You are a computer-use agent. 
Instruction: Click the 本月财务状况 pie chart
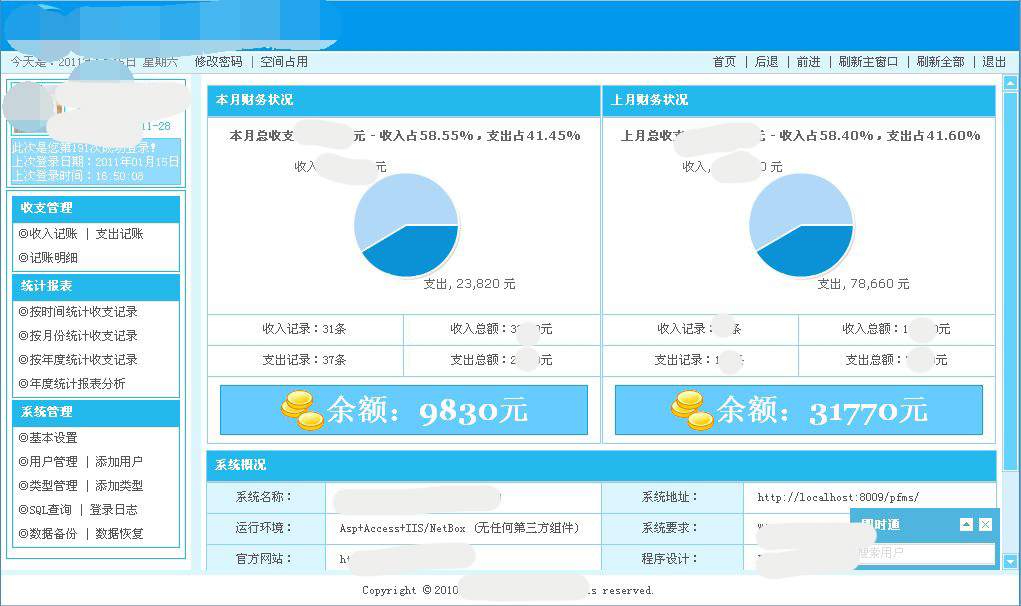(x=406, y=225)
